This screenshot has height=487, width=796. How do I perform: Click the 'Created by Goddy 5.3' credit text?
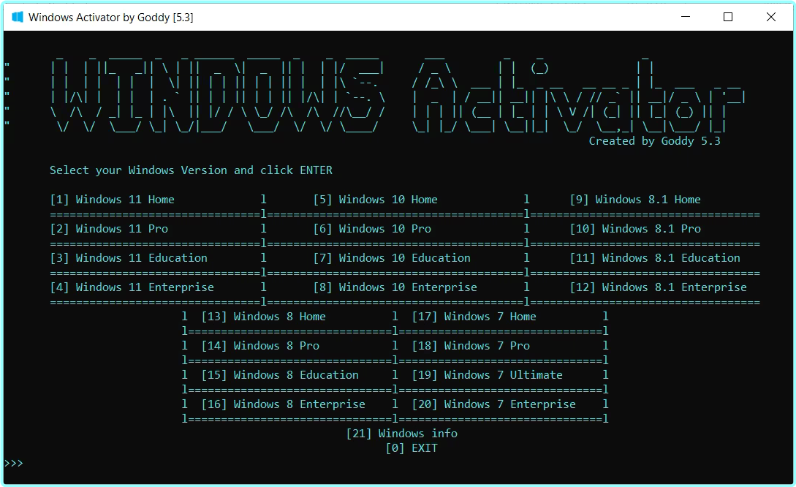655,141
